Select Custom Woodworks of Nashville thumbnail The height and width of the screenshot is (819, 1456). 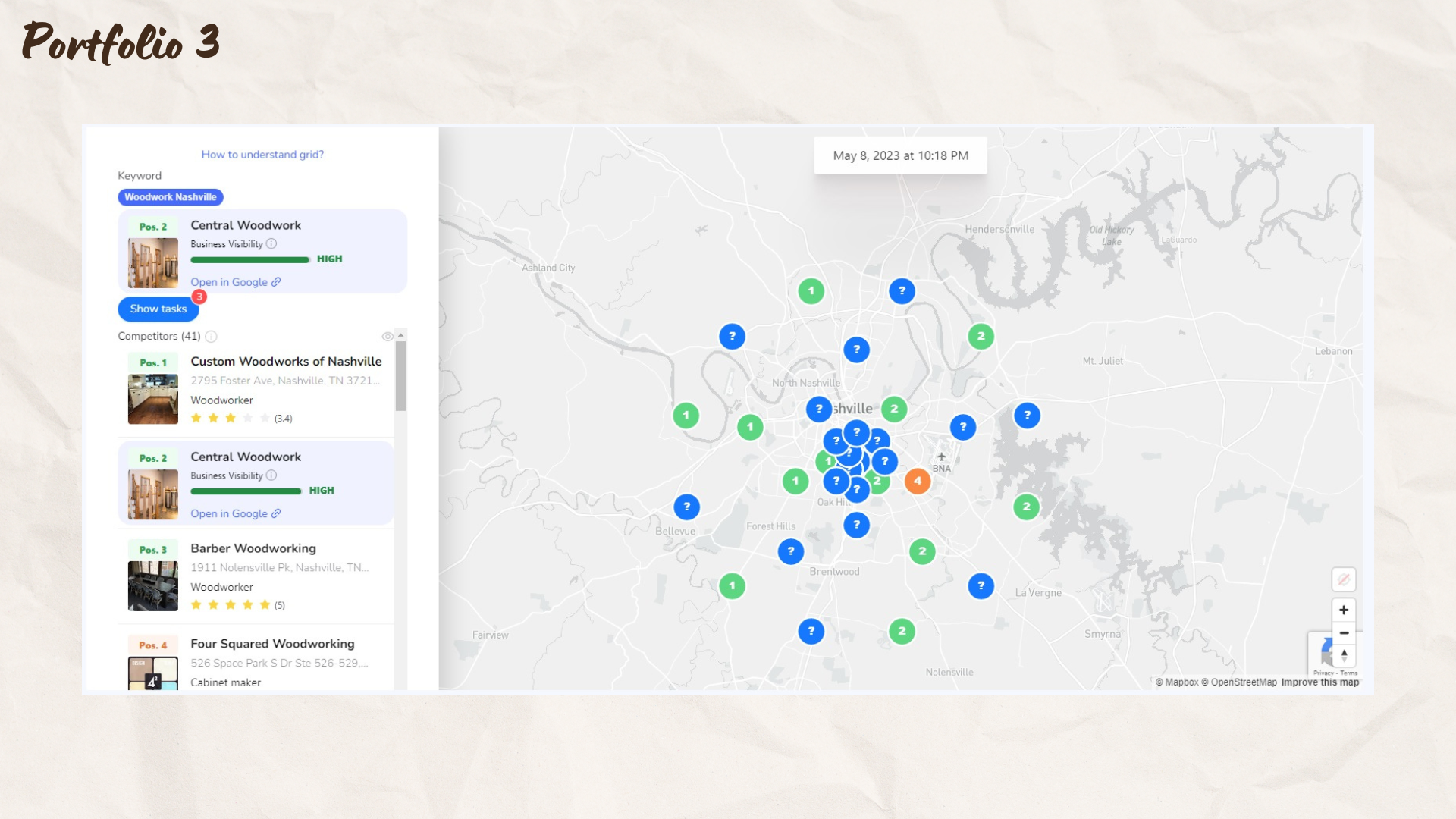(x=153, y=399)
